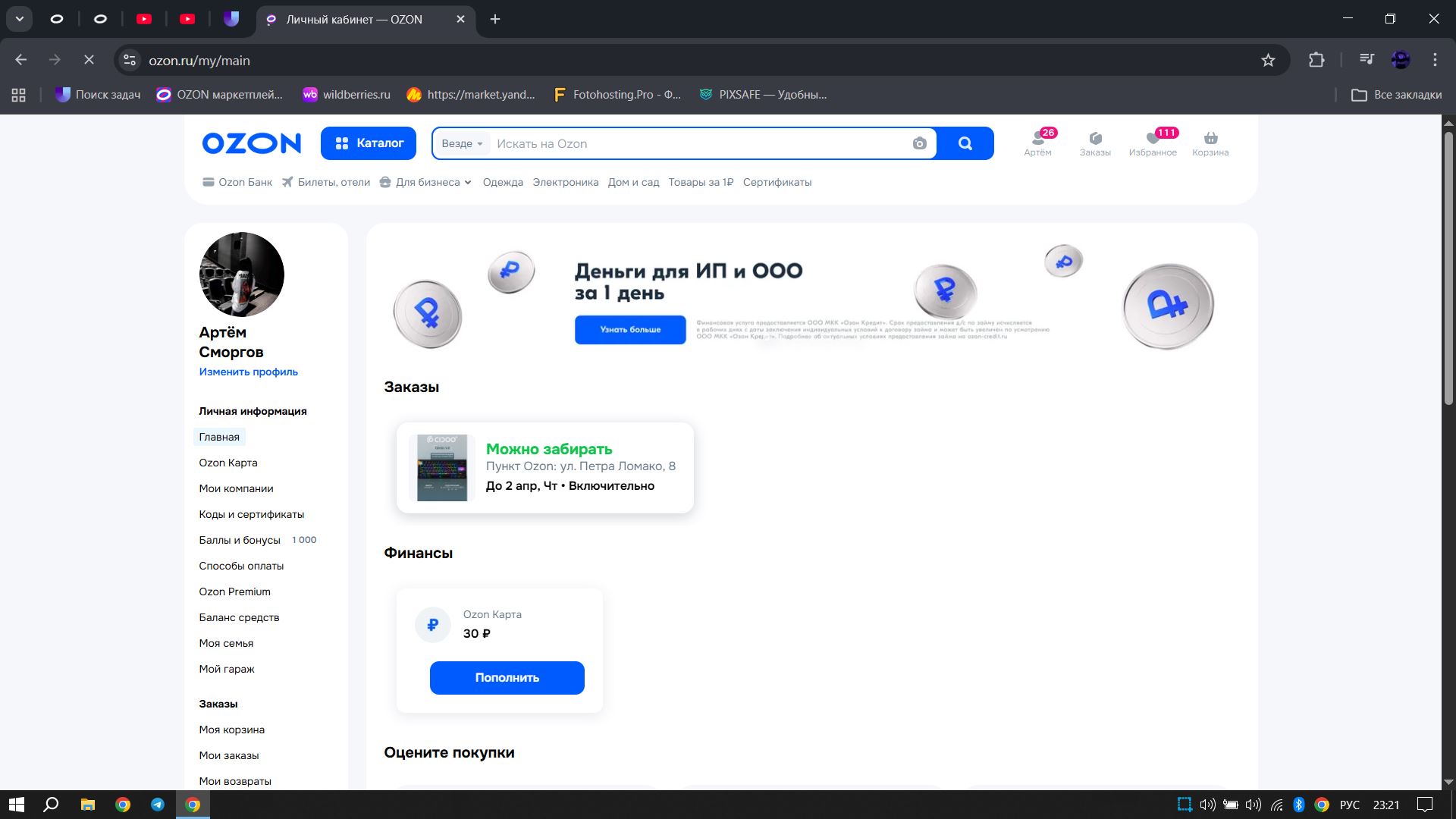Expand the Везде search scope dropdown
Viewport: 1456px width, 819px height.
[x=462, y=143]
